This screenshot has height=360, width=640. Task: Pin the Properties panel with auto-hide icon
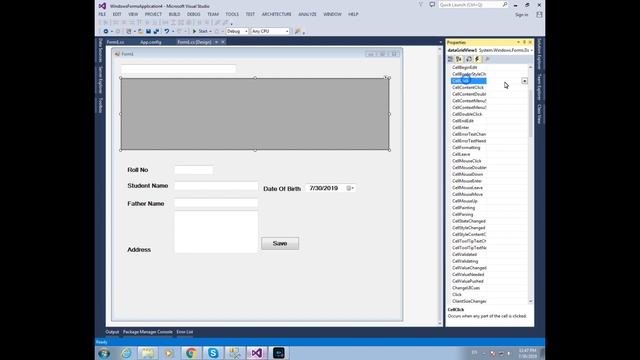tap(524, 42)
